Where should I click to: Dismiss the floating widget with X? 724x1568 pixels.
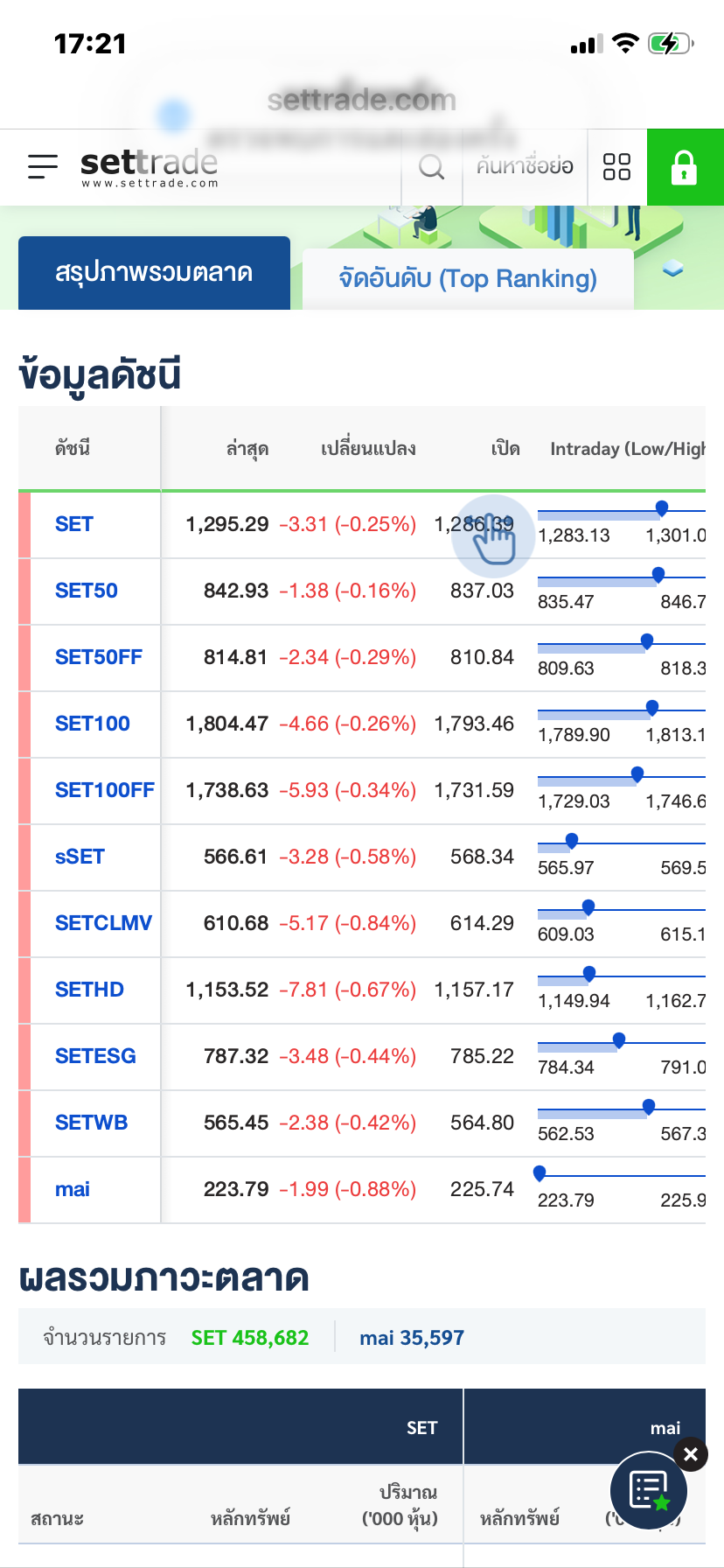(x=691, y=1454)
